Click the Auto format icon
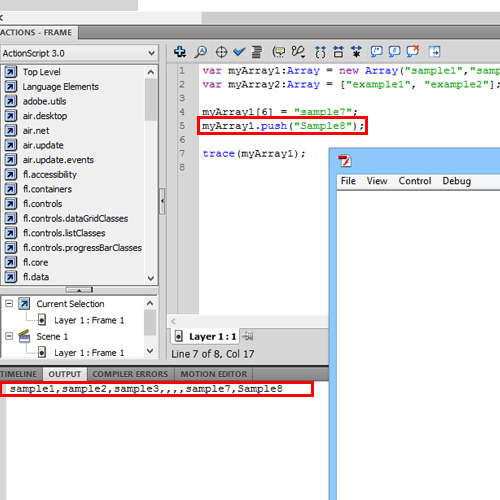Image resolution: width=500 pixels, height=500 pixels. [257, 52]
